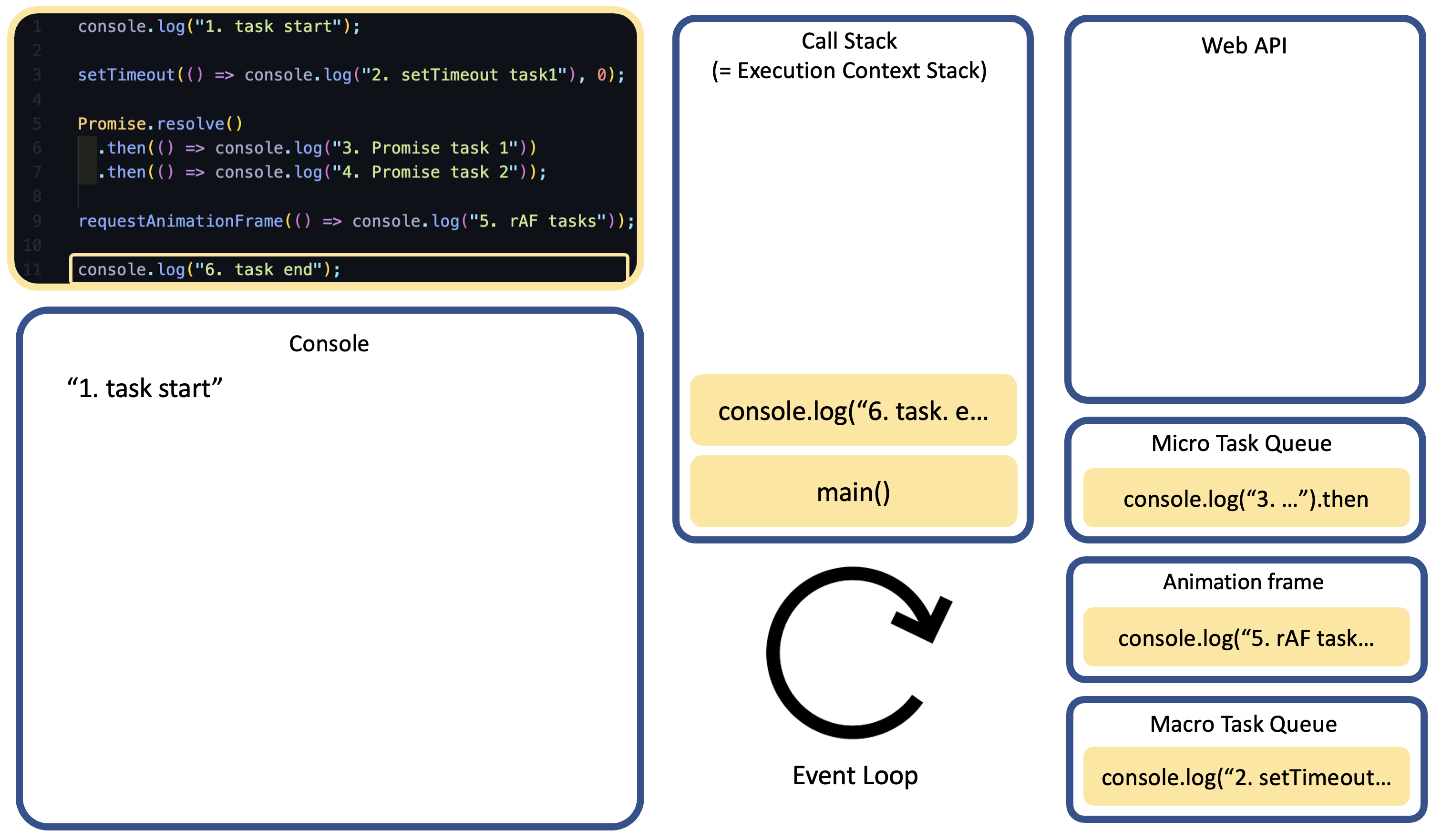Click the highlighted code line 11 console.log
Viewport: 1442px width, 840px height.
[350, 269]
